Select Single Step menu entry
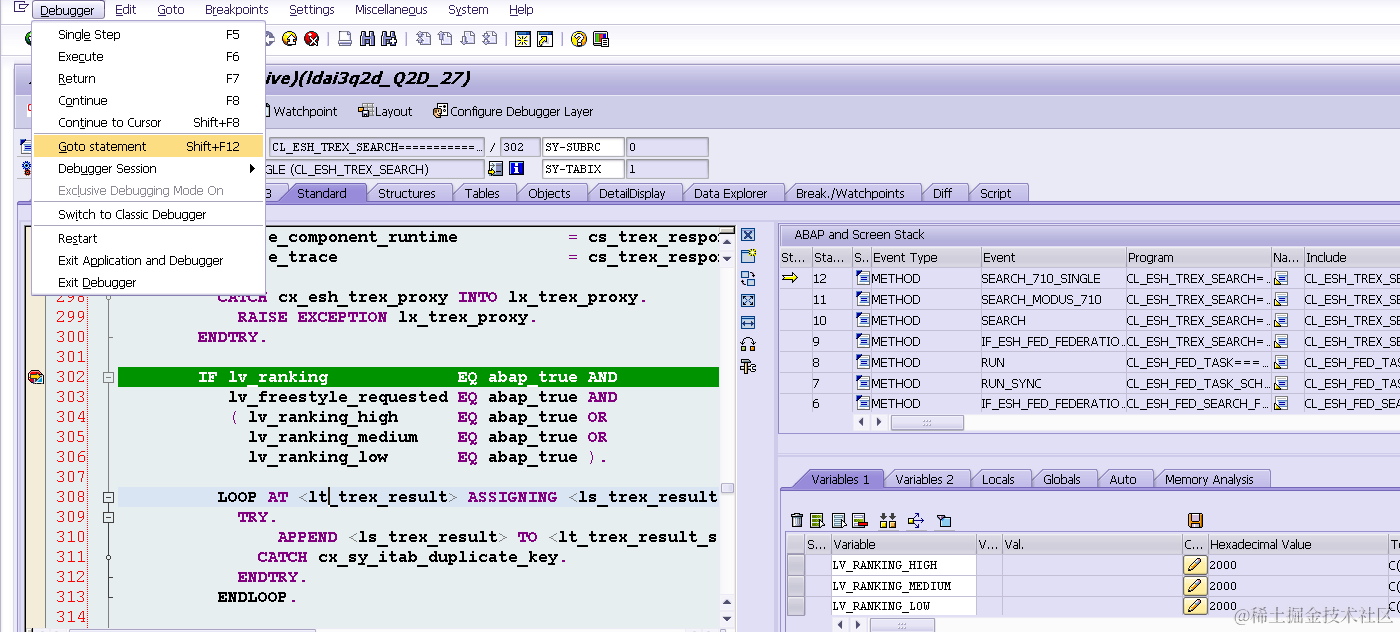Image resolution: width=1400 pixels, height=632 pixels. (x=149, y=35)
